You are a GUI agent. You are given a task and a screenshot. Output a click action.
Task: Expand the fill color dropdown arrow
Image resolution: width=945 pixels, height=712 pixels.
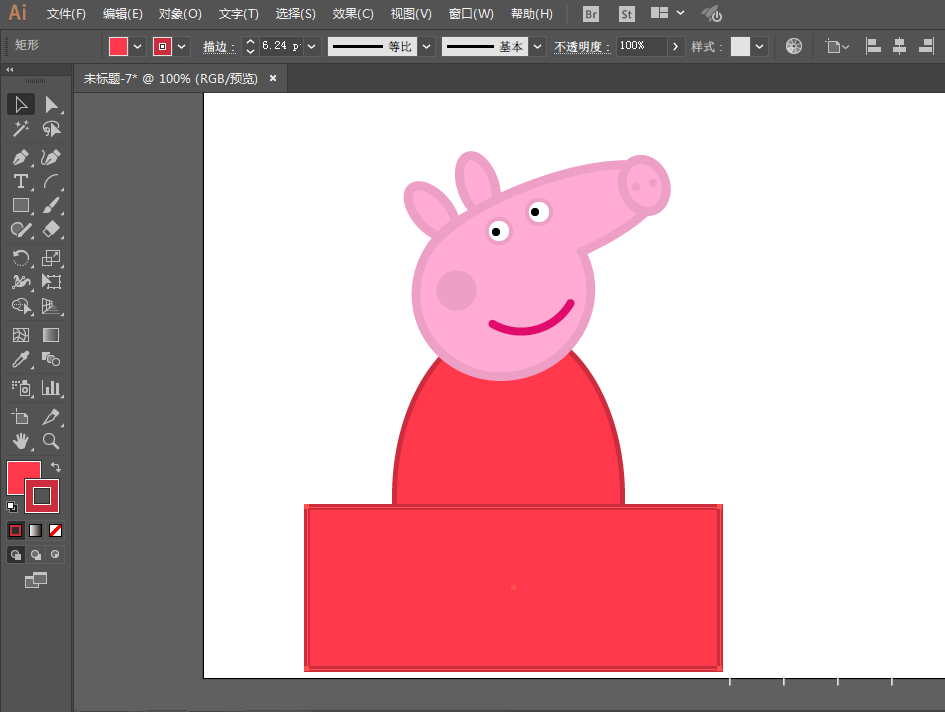[137, 46]
